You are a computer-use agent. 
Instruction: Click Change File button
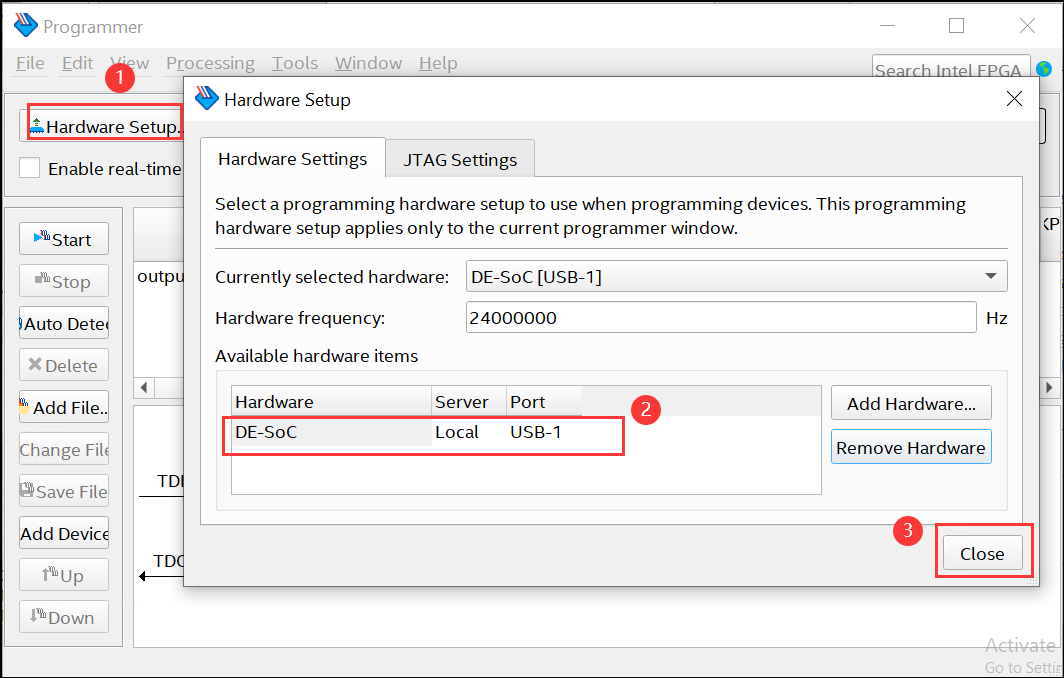coord(64,449)
